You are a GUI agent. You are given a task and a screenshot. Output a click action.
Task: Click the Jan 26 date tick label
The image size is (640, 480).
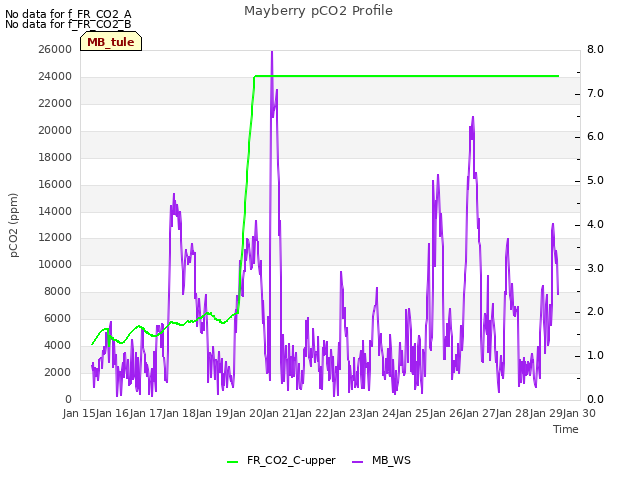(x=446, y=413)
